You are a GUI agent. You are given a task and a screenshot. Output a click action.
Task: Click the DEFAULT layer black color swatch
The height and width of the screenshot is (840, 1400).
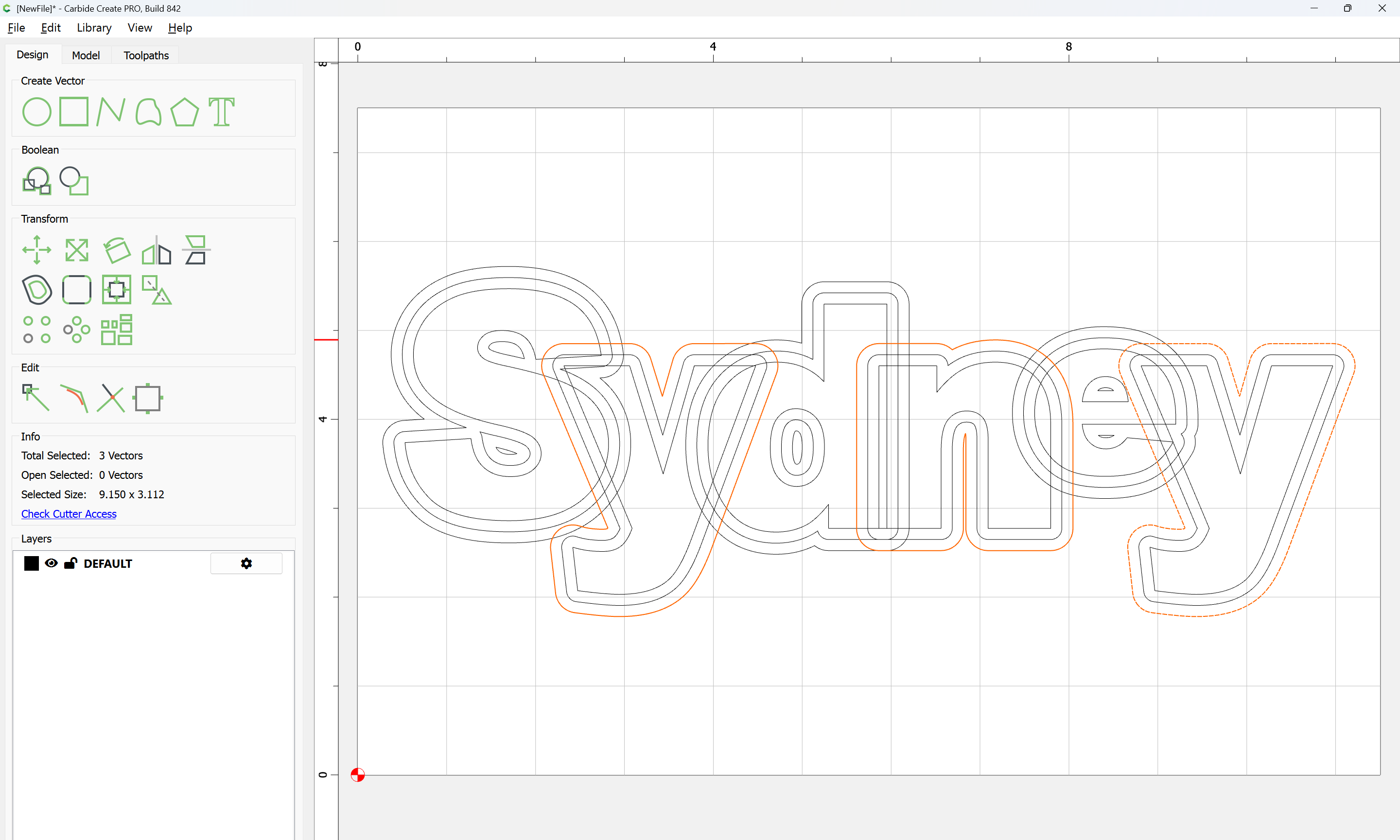(31, 563)
